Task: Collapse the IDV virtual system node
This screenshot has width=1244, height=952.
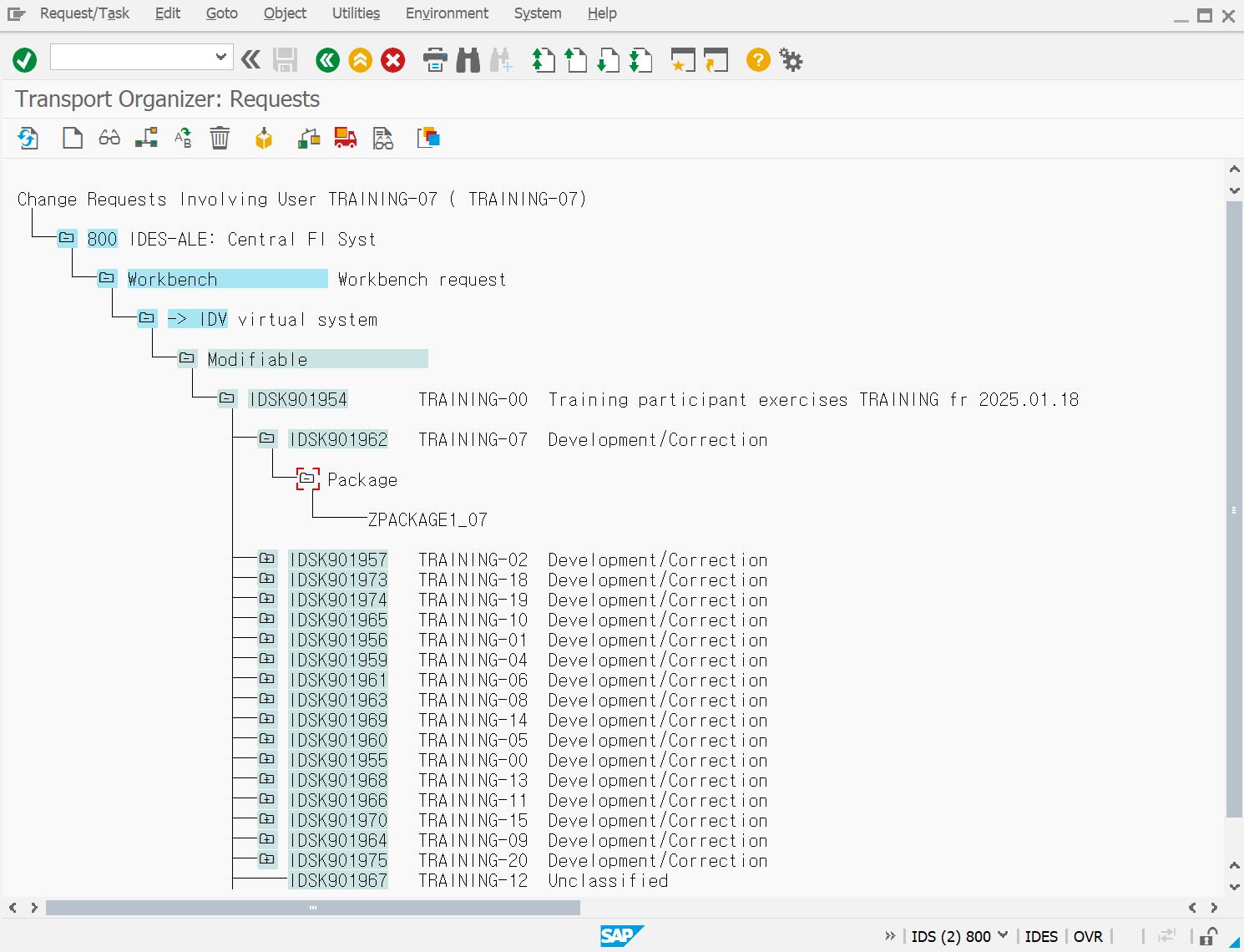Action: click(147, 318)
